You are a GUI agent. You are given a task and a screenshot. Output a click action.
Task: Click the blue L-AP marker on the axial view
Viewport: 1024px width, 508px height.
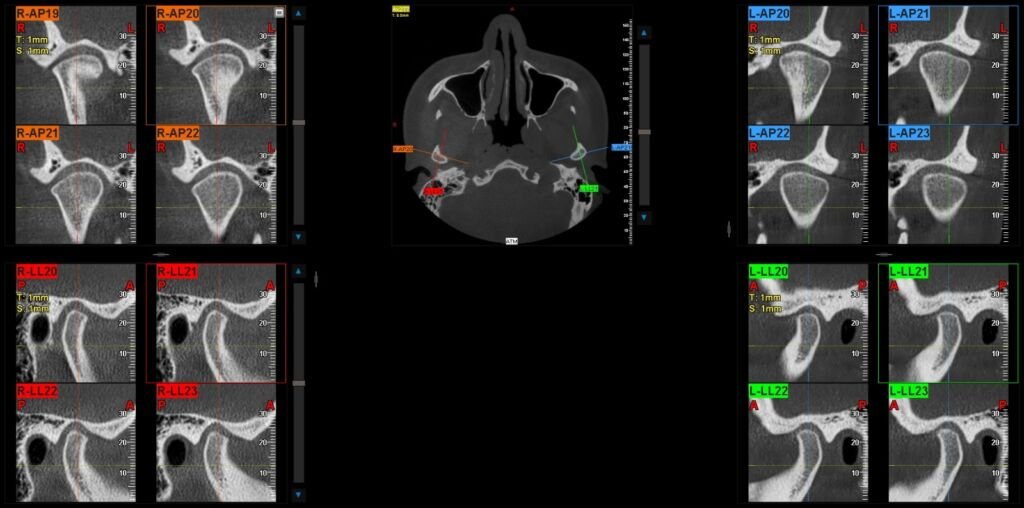pos(621,147)
